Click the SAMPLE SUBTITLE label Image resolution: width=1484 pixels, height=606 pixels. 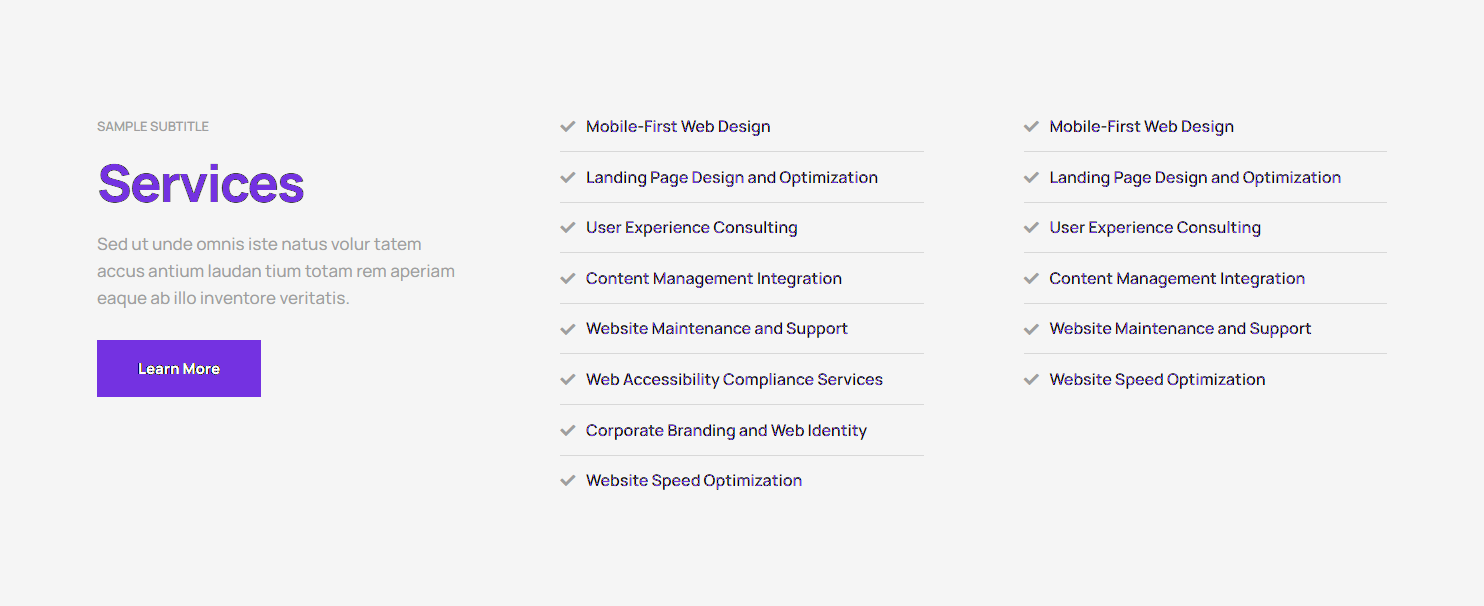[x=153, y=127]
